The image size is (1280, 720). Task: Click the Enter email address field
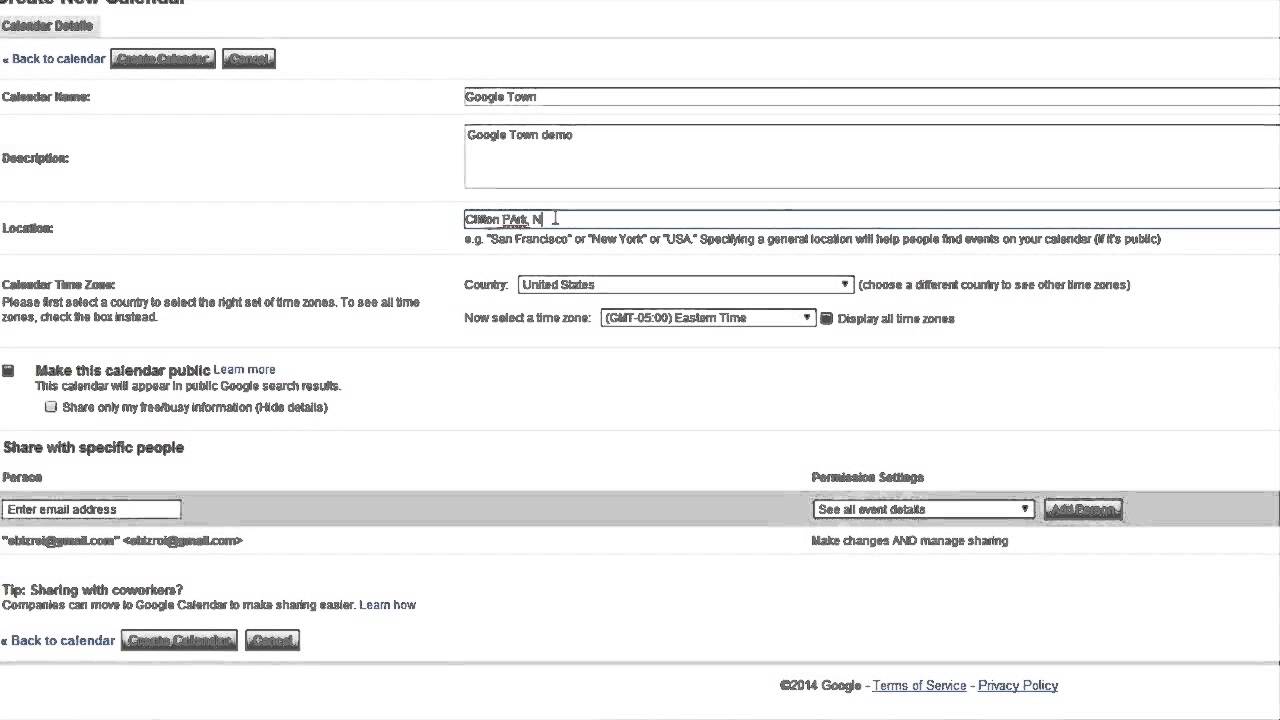point(91,510)
